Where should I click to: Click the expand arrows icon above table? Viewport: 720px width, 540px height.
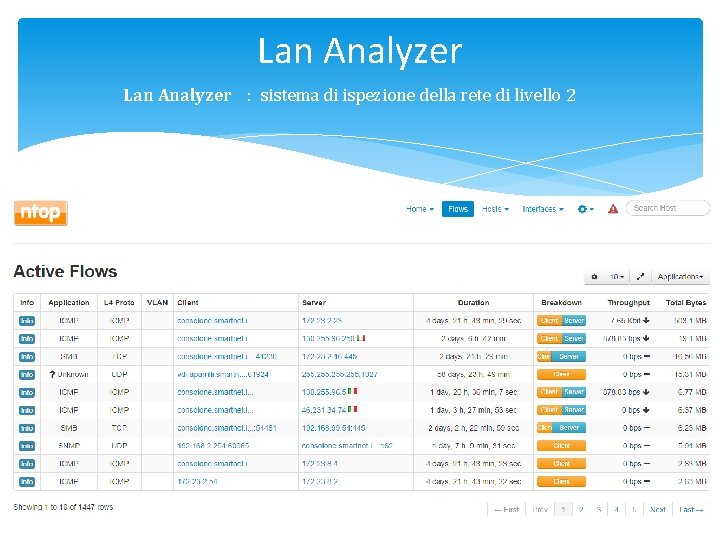click(x=641, y=276)
